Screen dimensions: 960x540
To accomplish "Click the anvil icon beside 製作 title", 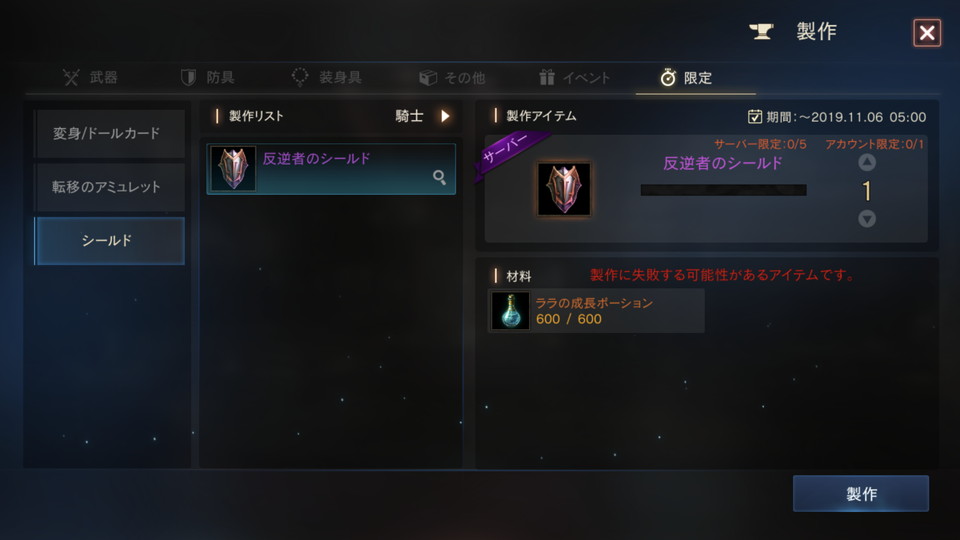I will tap(762, 31).
